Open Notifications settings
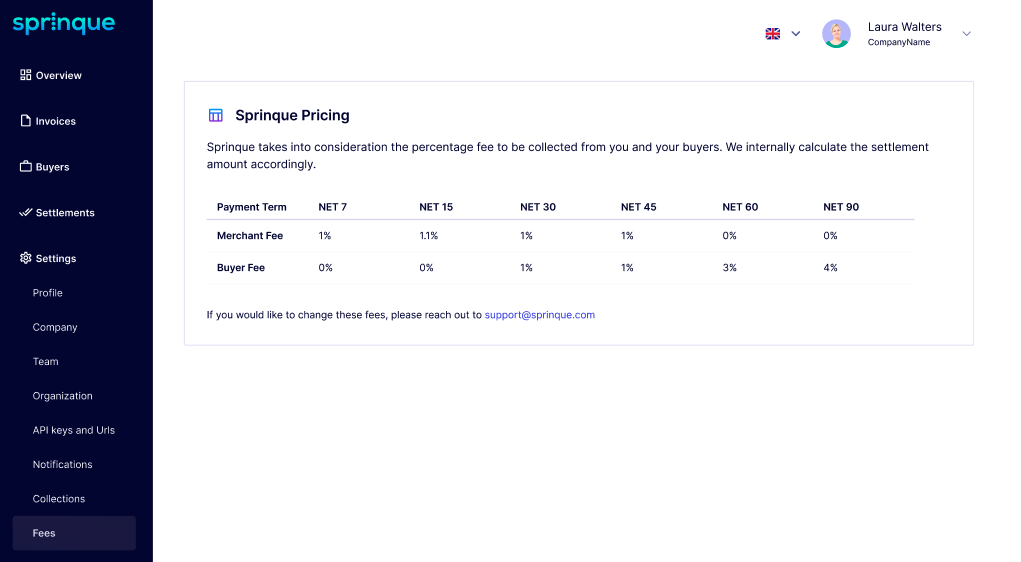 pyautogui.click(x=62, y=465)
